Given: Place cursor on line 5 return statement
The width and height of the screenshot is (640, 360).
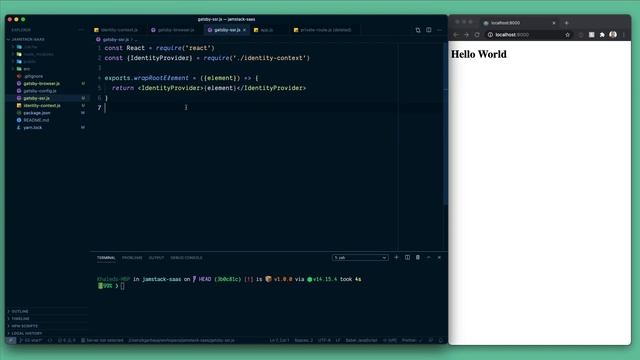Looking at the screenshot, I should coord(208,88).
